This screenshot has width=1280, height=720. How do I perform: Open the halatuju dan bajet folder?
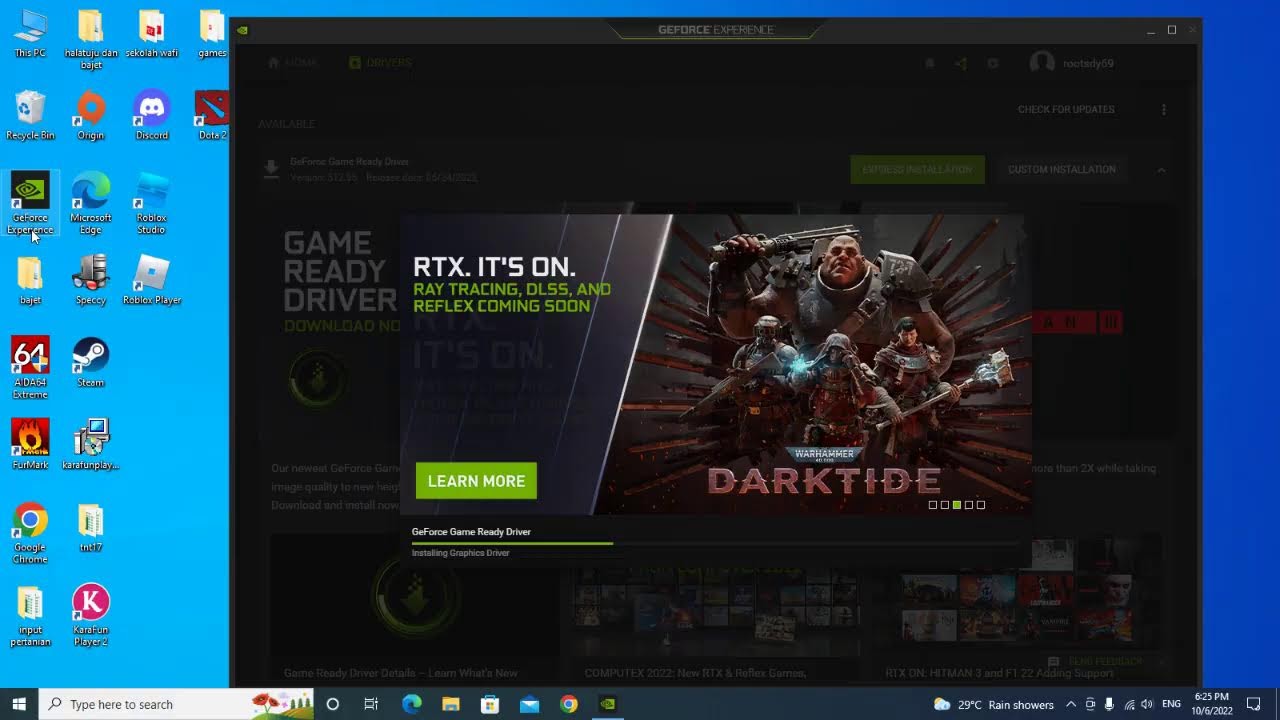[x=91, y=40]
